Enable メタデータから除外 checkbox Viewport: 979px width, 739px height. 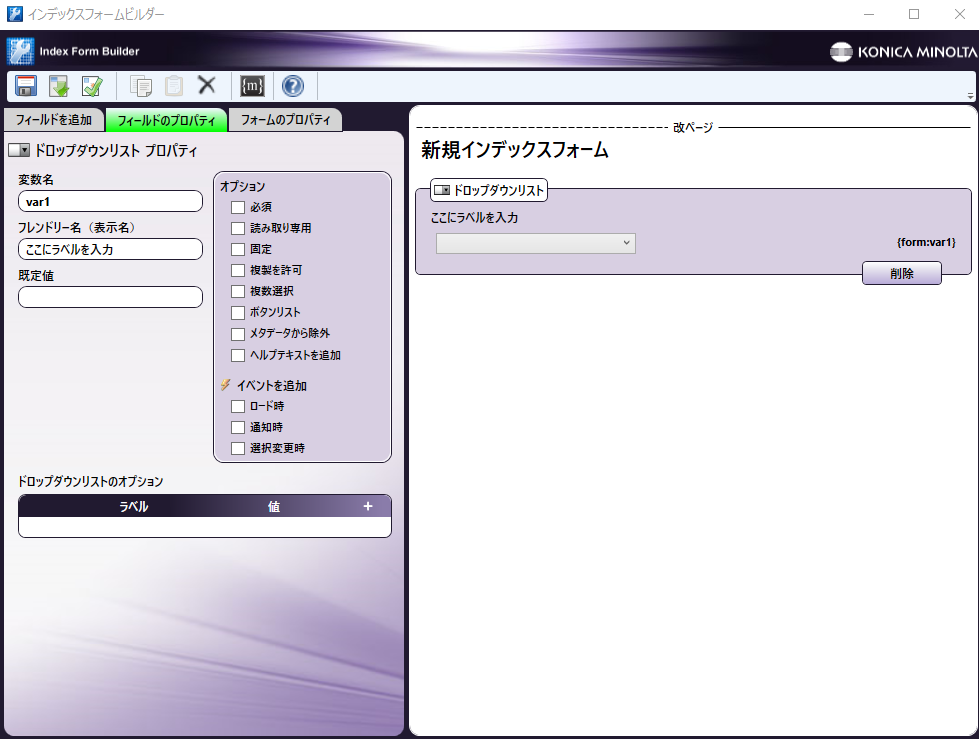[x=238, y=334]
